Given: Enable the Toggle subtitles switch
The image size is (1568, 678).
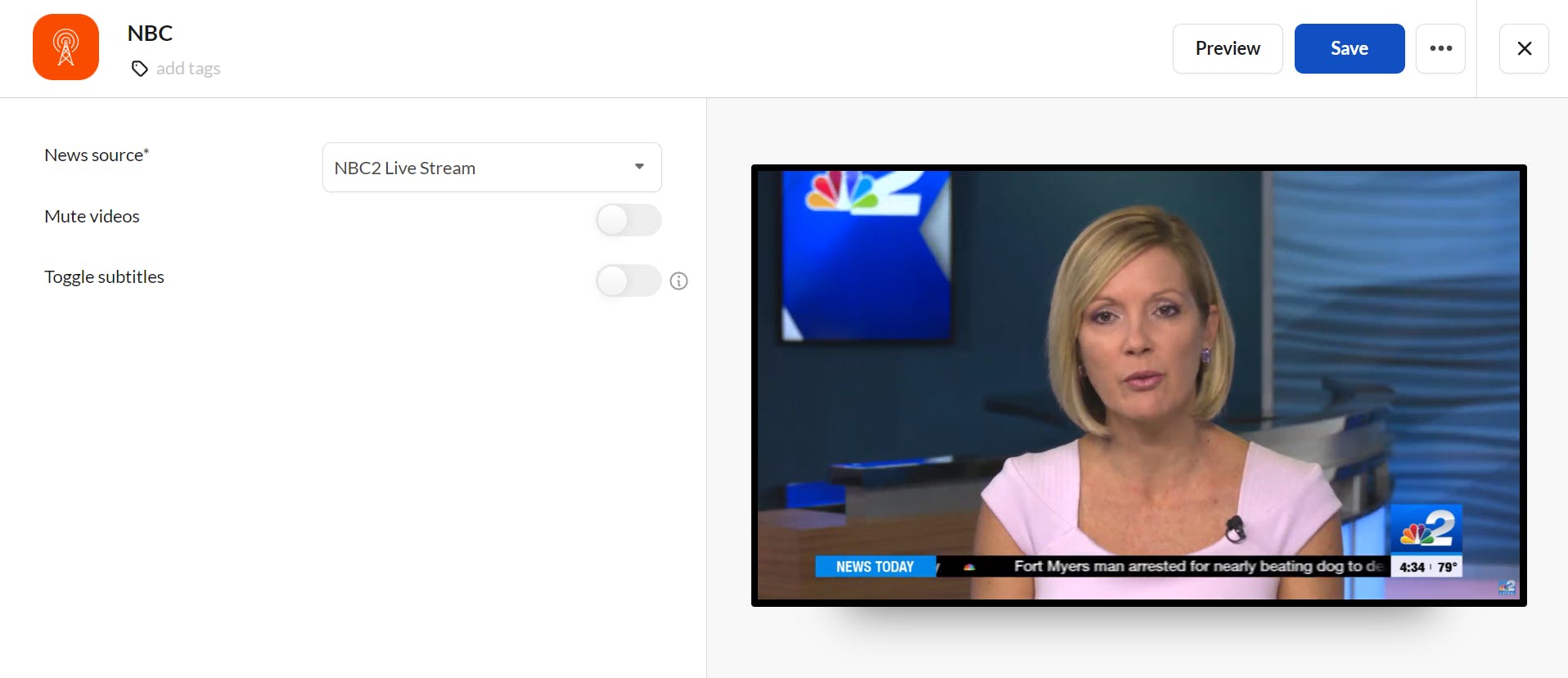Looking at the screenshot, I should point(629,281).
